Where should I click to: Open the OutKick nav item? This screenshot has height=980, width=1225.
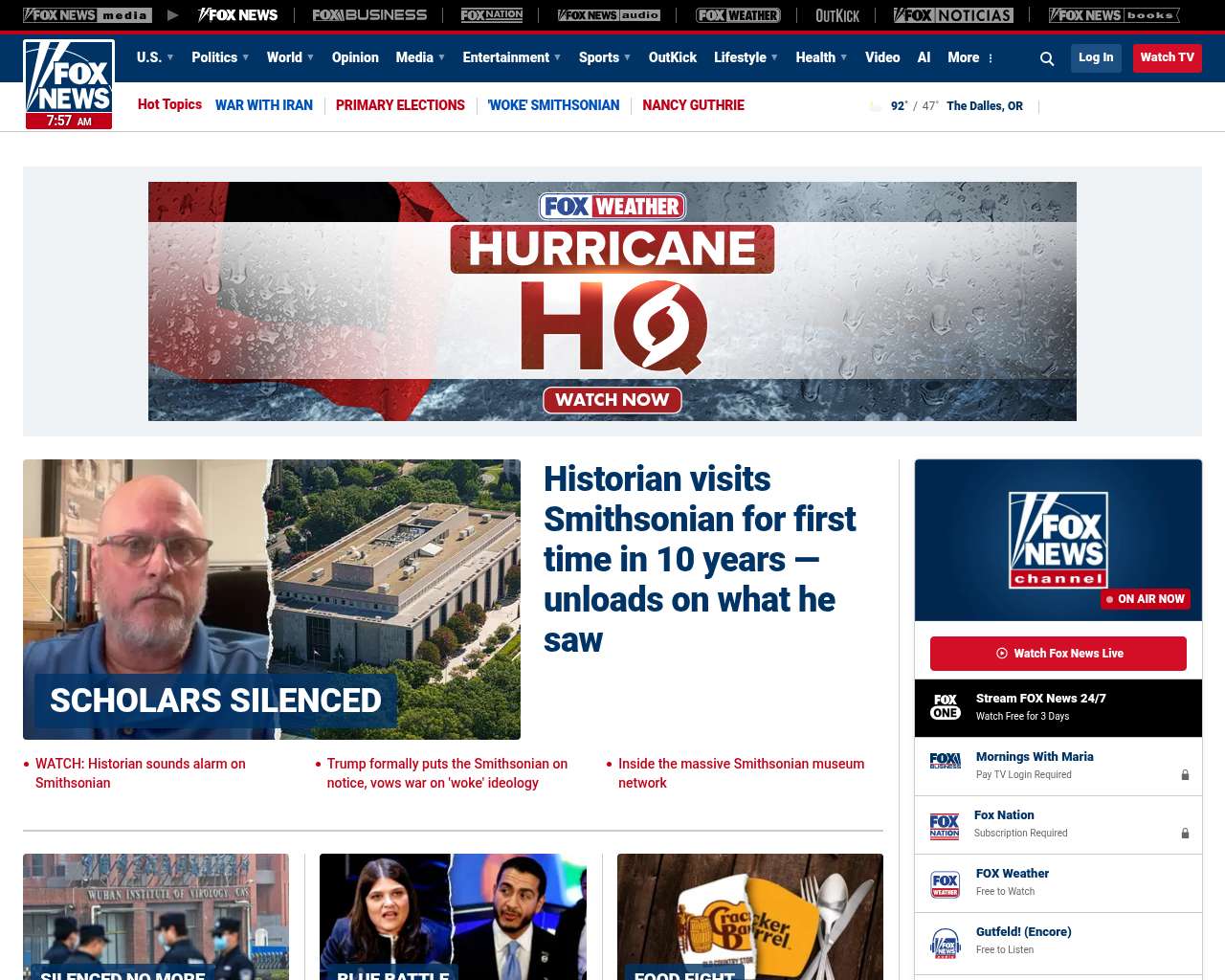tap(673, 57)
